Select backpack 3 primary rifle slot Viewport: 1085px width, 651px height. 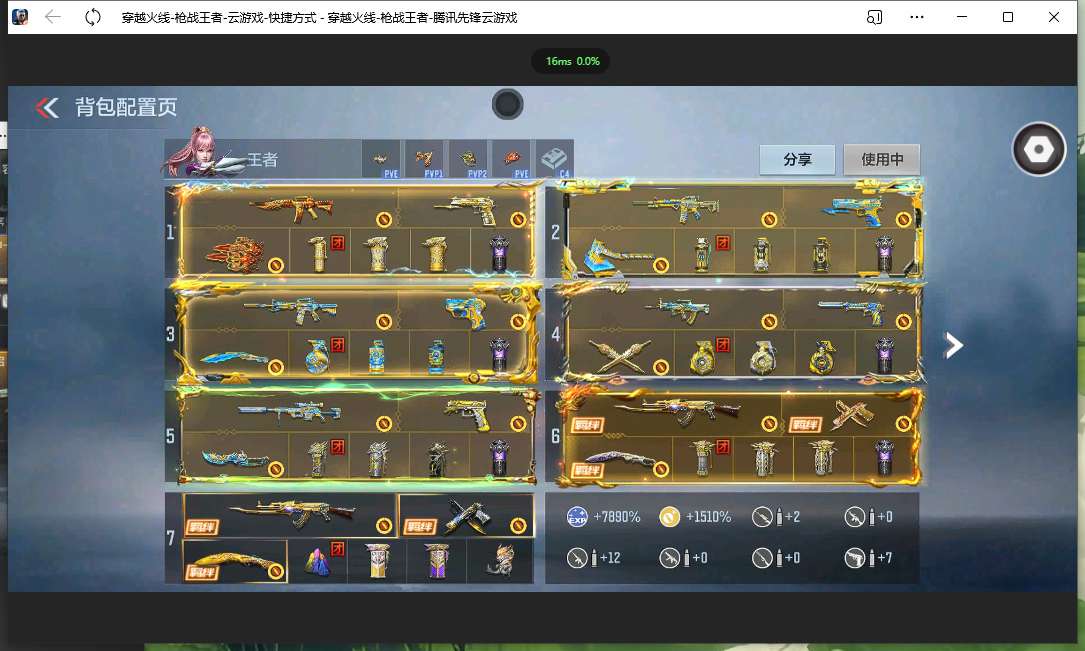291,309
